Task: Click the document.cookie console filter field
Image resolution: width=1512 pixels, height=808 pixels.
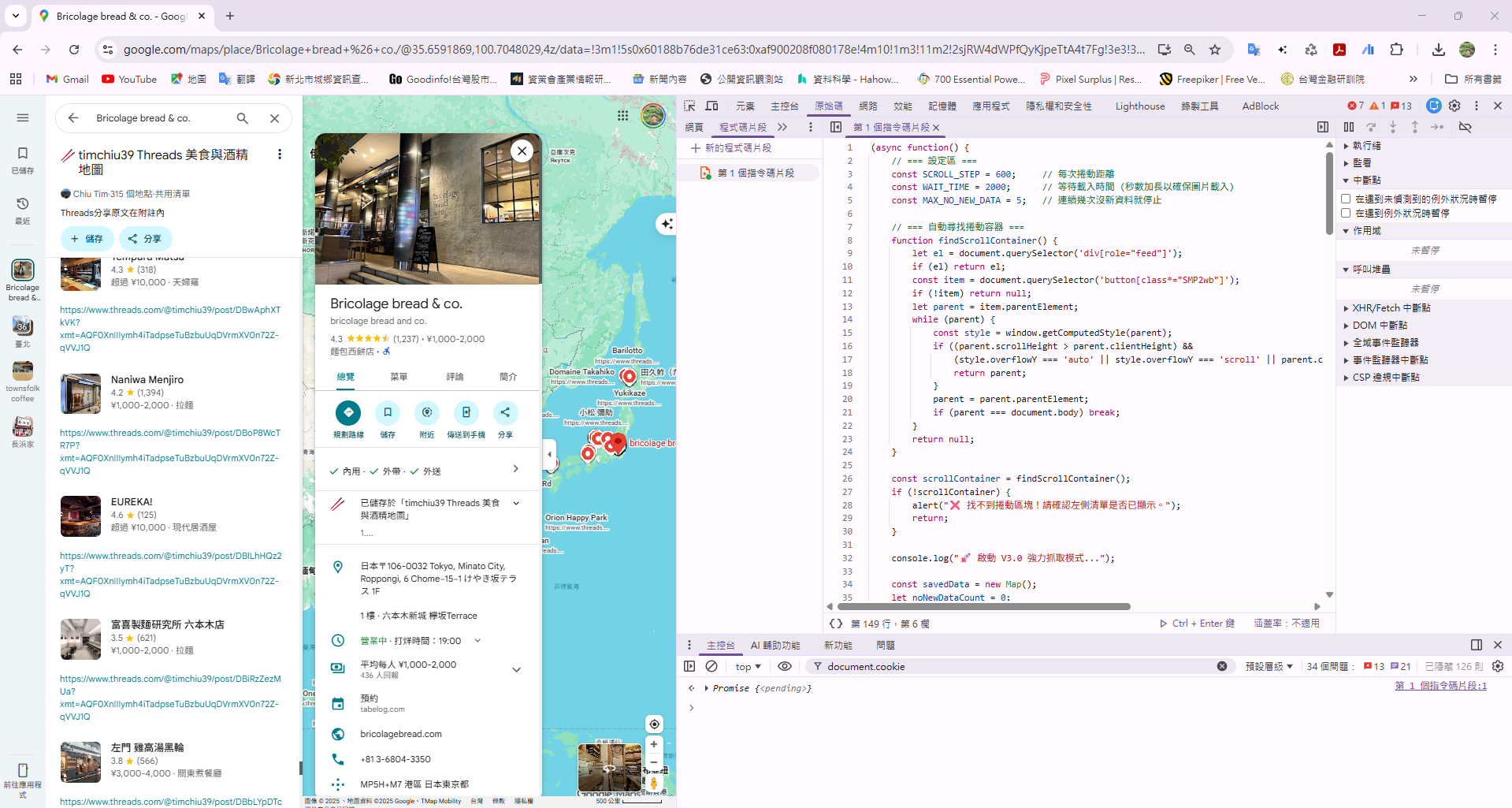Action: tap(1016, 666)
